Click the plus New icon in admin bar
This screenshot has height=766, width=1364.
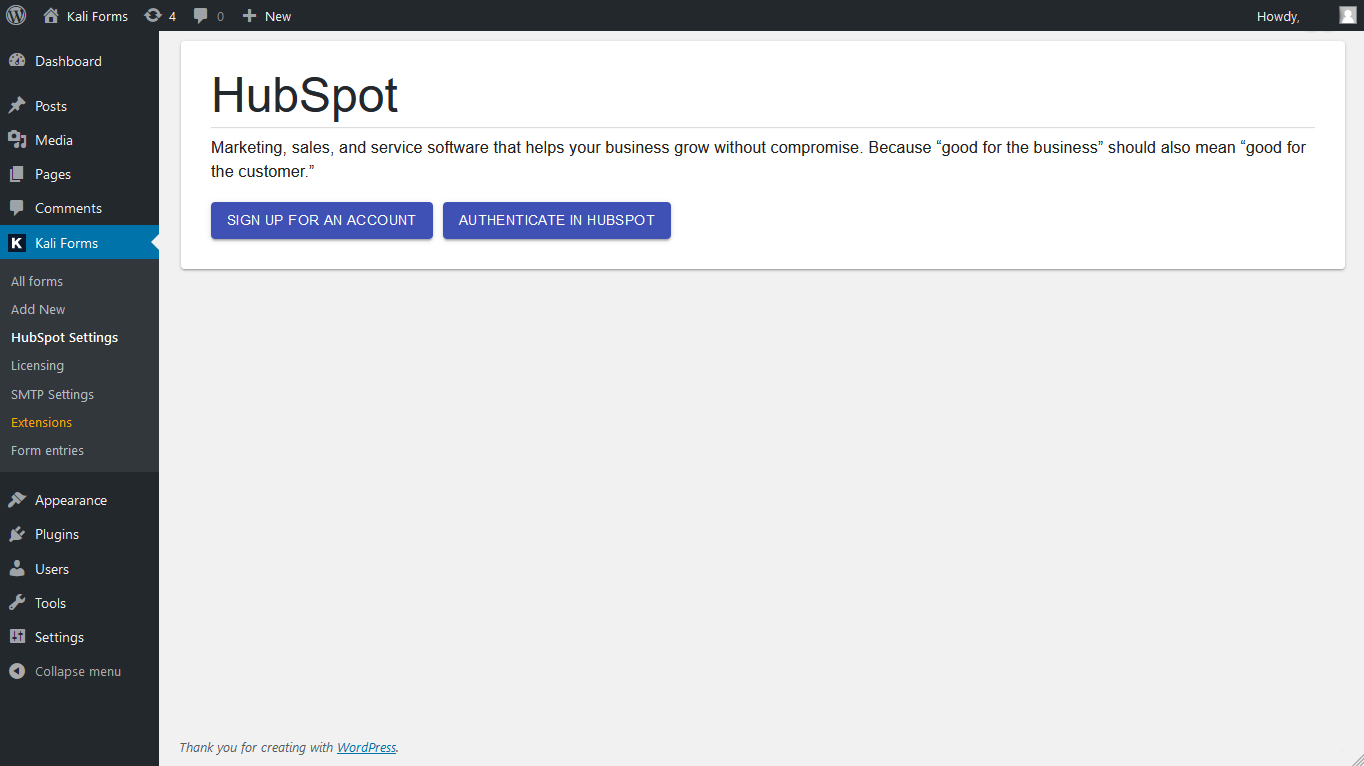click(250, 16)
